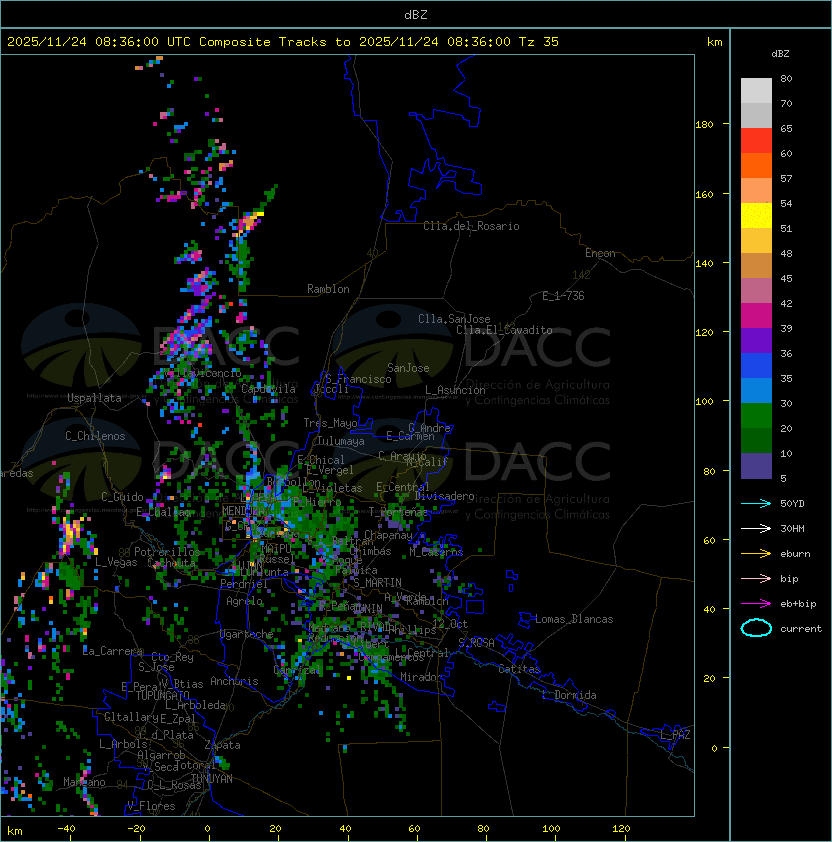Click the 'L_Dormida' map label
The image size is (832, 842).
click(x=569, y=695)
